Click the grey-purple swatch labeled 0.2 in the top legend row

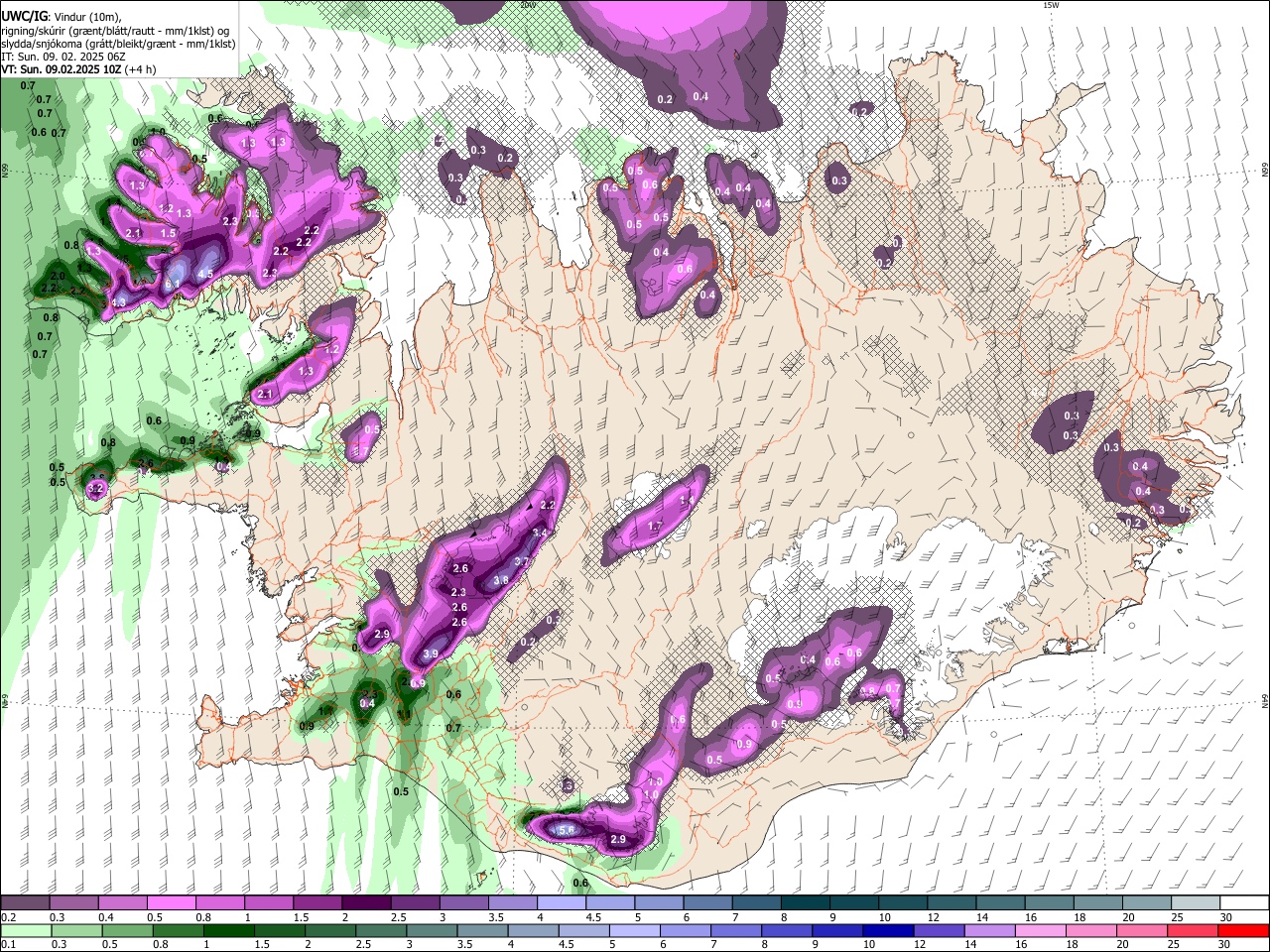(25, 903)
